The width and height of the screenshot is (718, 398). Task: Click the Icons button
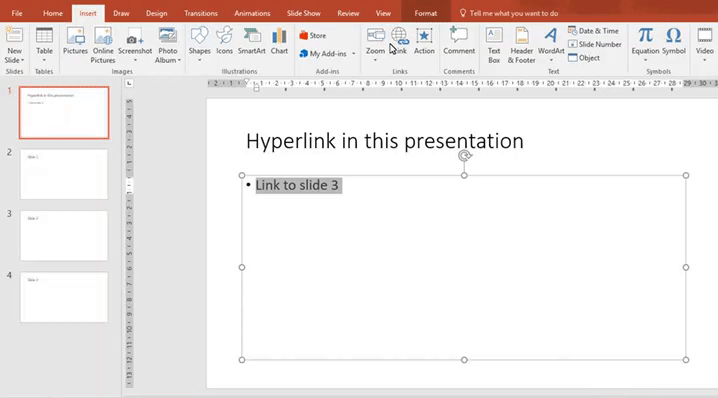point(224,41)
